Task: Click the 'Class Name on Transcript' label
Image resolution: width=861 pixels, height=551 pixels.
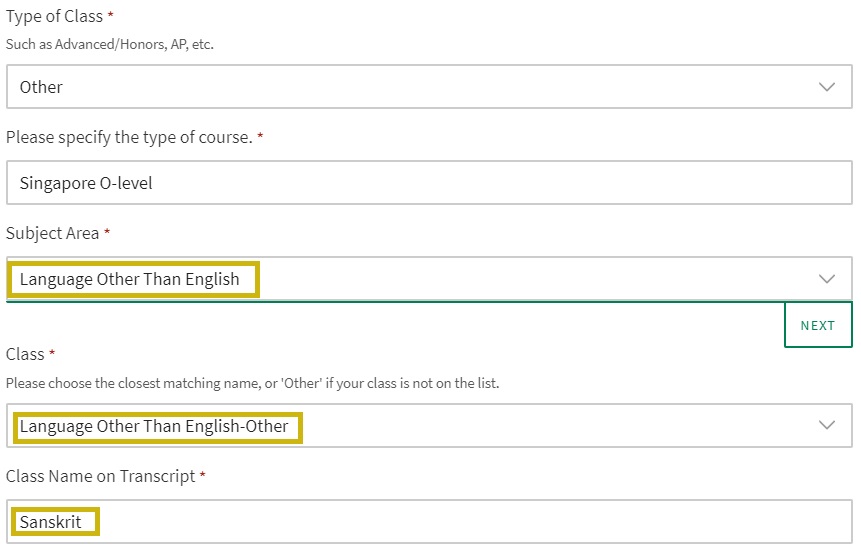Action: coord(100,476)
